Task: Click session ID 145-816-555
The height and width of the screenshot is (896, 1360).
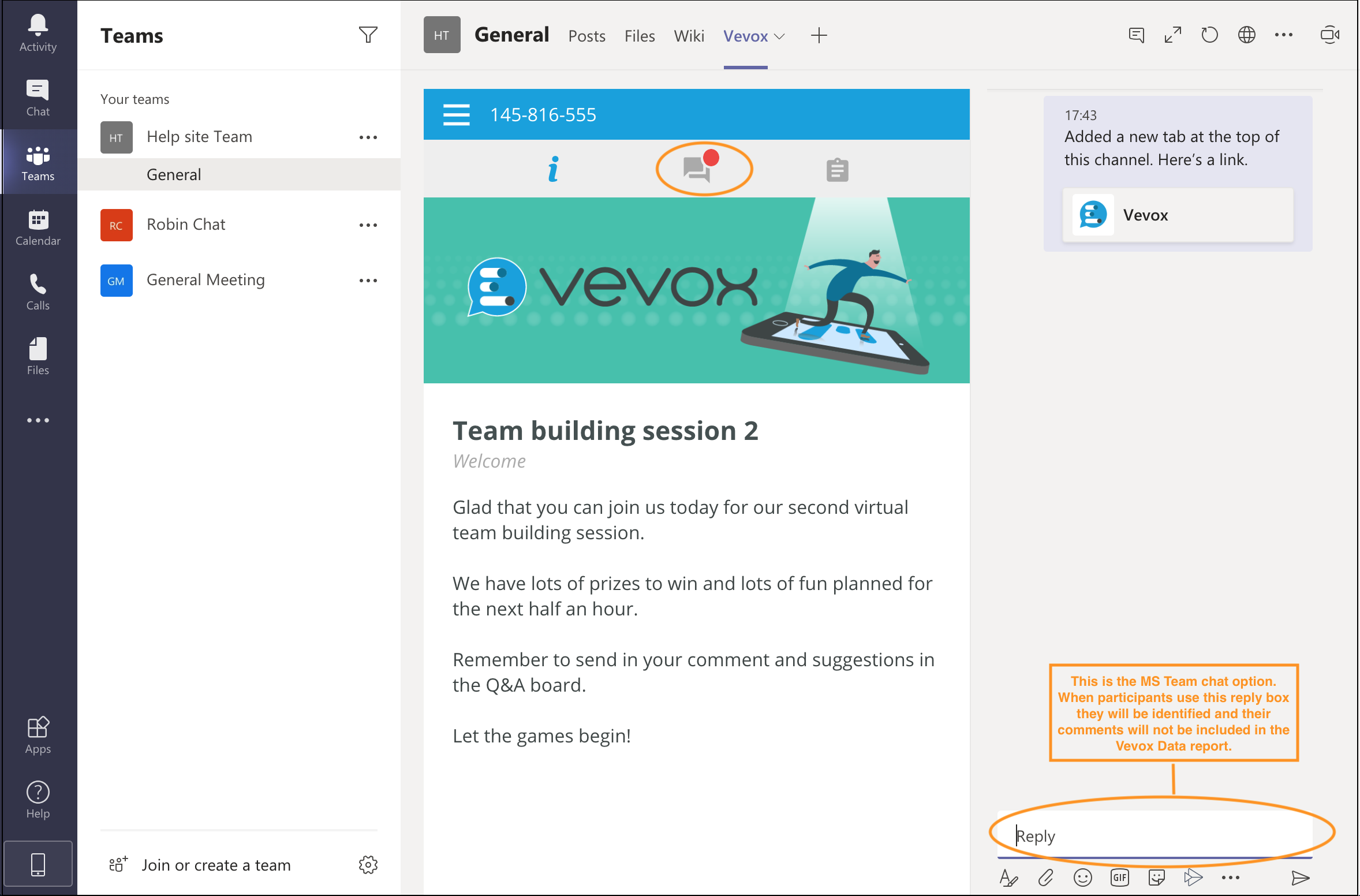Action: click(x=543, y=114)
